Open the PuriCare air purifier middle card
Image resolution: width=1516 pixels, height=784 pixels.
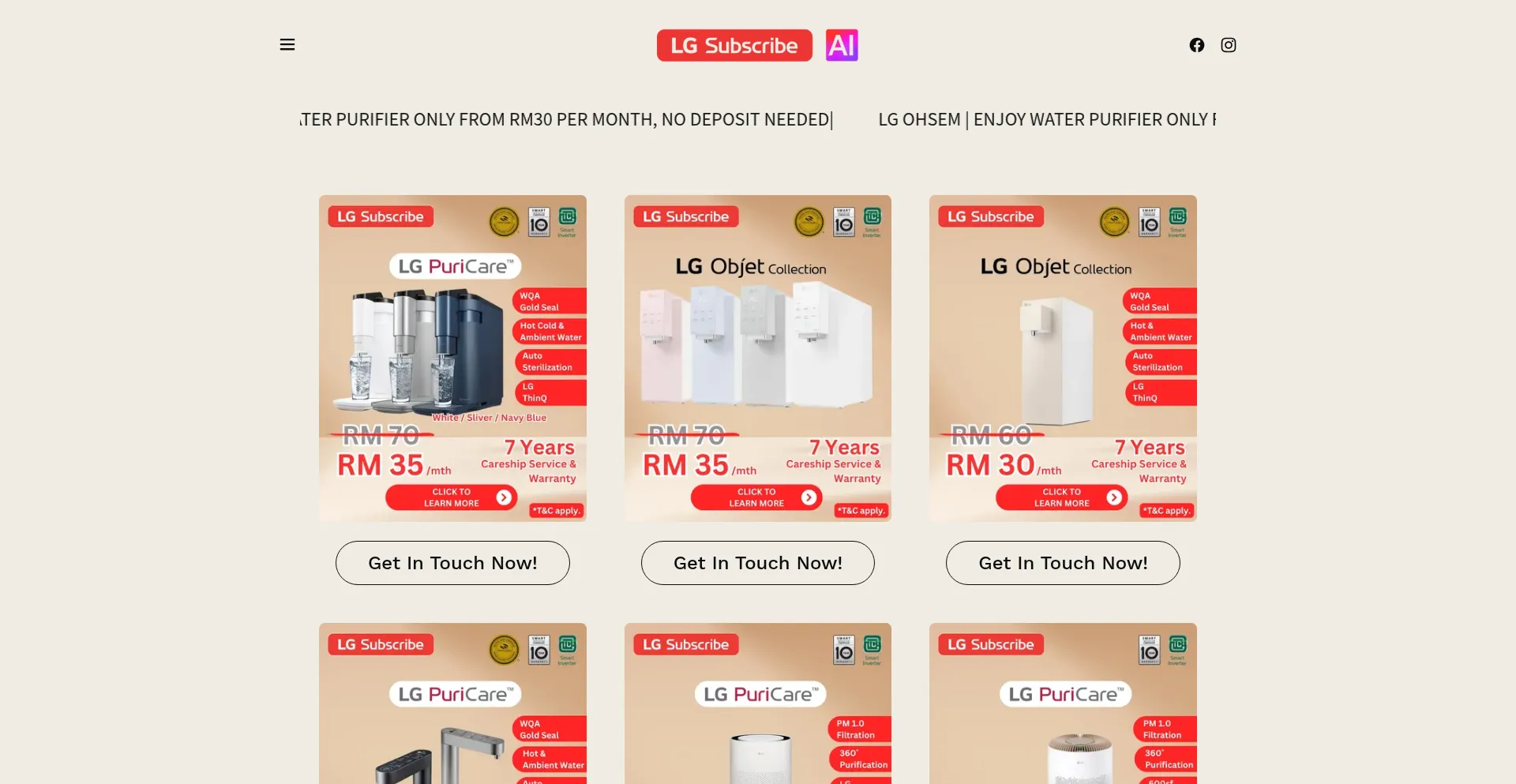tap(758, 703)
